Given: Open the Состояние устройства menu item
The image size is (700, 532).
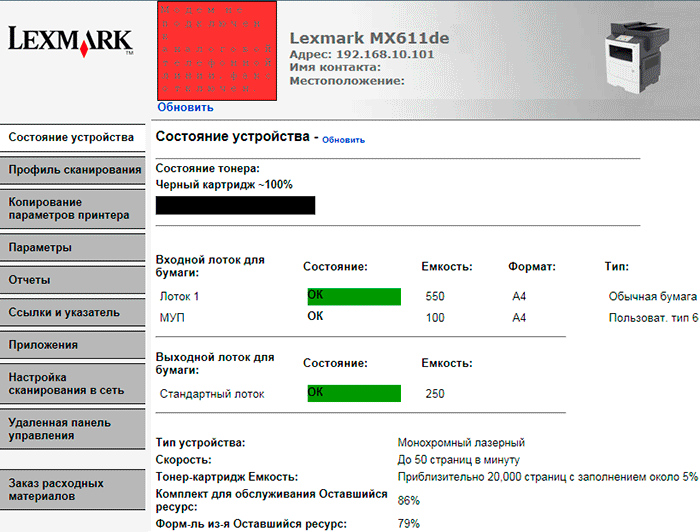Looking at the screenshot, I should tap(72, 137).
